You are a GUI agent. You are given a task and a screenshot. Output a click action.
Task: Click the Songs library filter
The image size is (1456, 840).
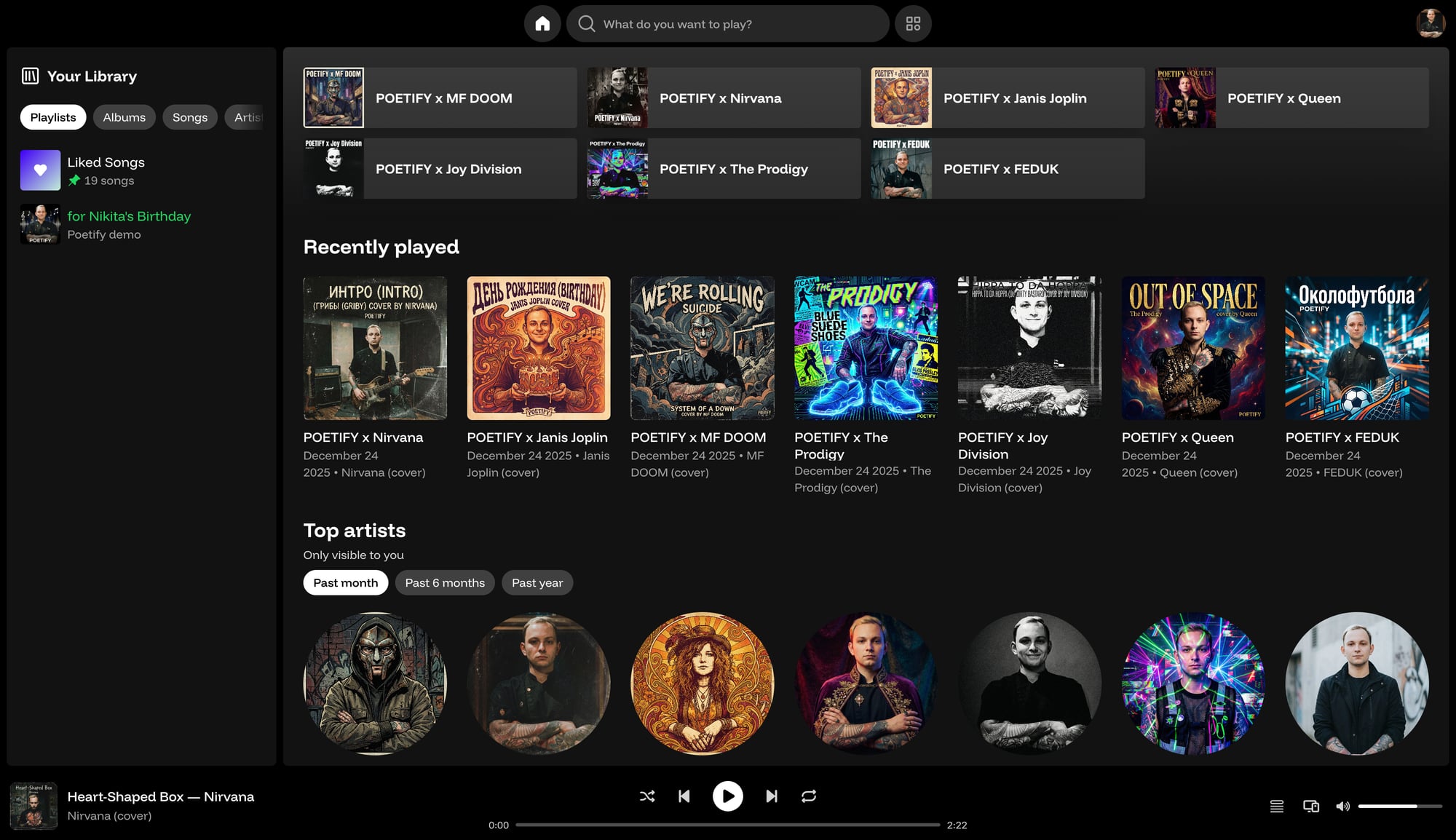pyautogui.click(x=189, y=117)
